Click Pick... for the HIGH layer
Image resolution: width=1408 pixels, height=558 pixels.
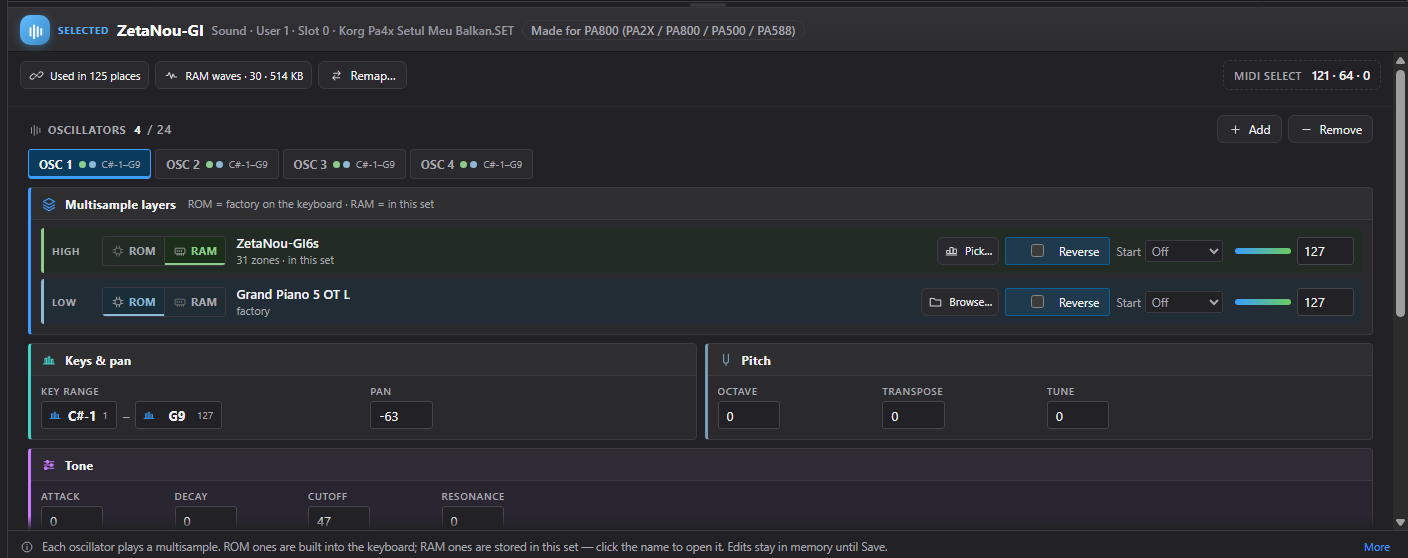click(x=968, y=252)
